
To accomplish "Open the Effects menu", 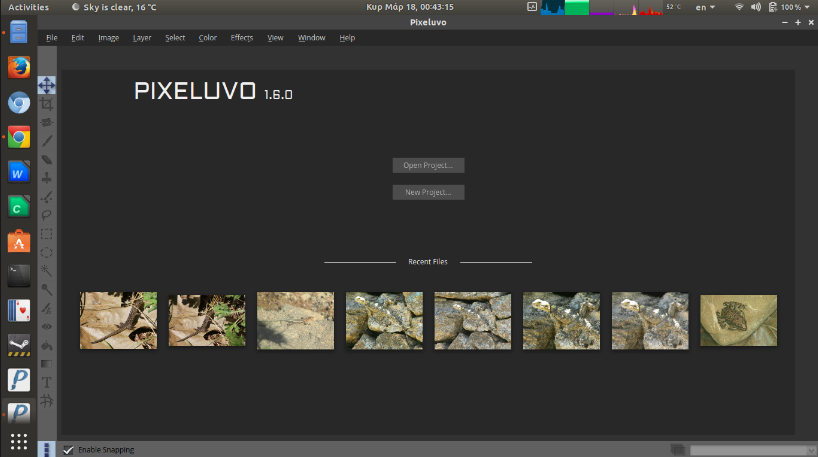I will click(x=242, y=38).
